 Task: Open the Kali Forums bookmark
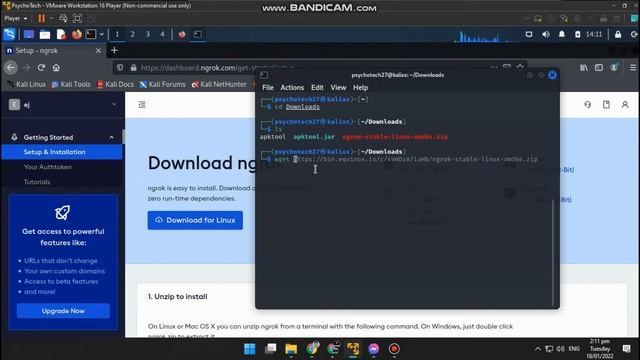click(x=162, y=84)
